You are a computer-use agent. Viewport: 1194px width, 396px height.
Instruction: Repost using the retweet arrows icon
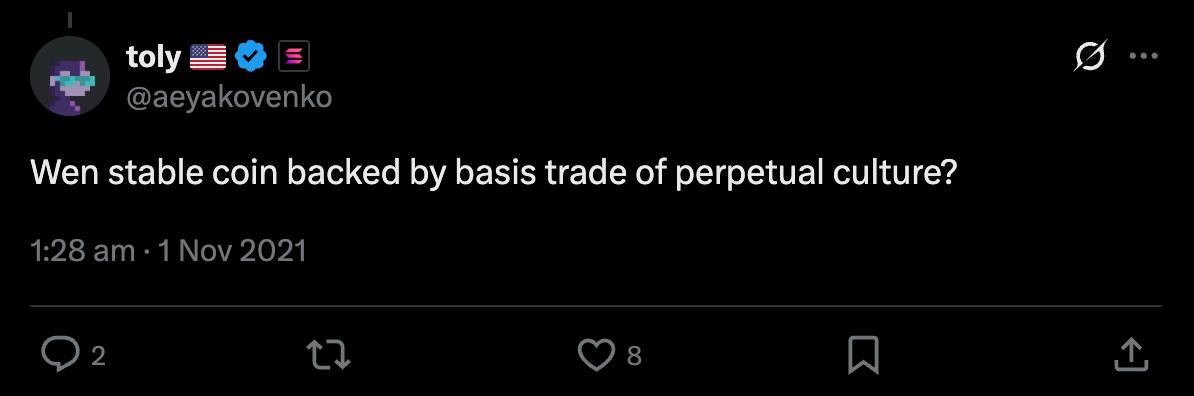tap(327, 355)
